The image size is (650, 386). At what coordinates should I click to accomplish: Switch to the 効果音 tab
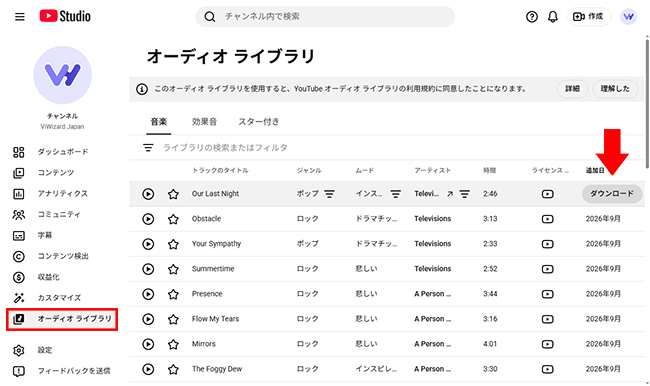coord(204,122)
